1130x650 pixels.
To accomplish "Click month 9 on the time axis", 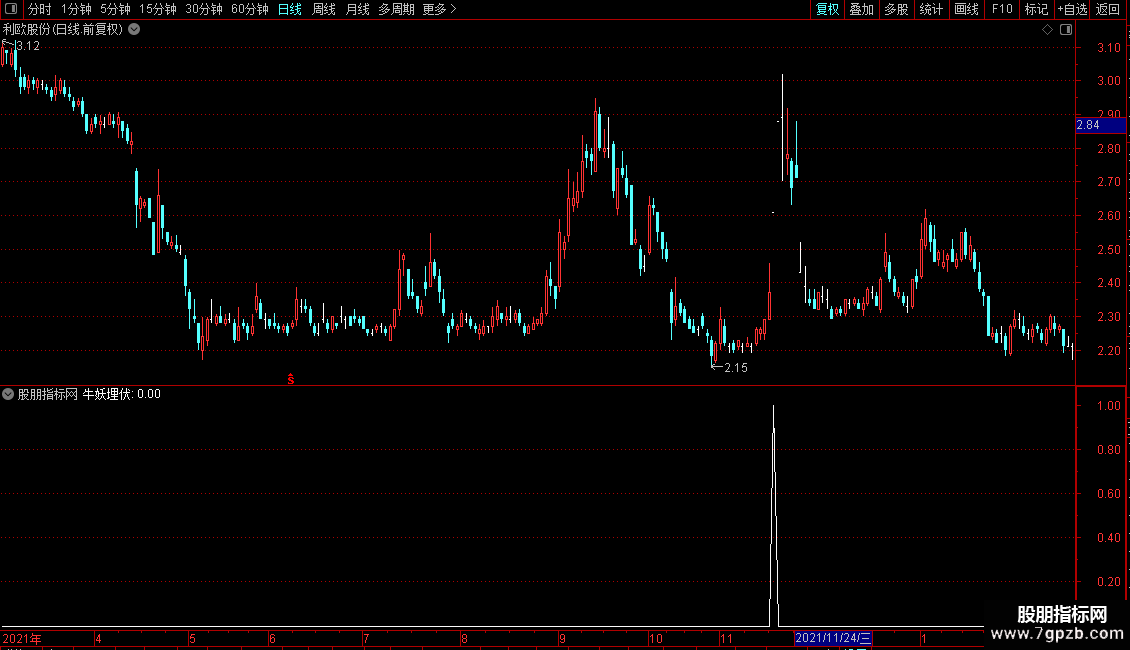I will tap(562, 638).
